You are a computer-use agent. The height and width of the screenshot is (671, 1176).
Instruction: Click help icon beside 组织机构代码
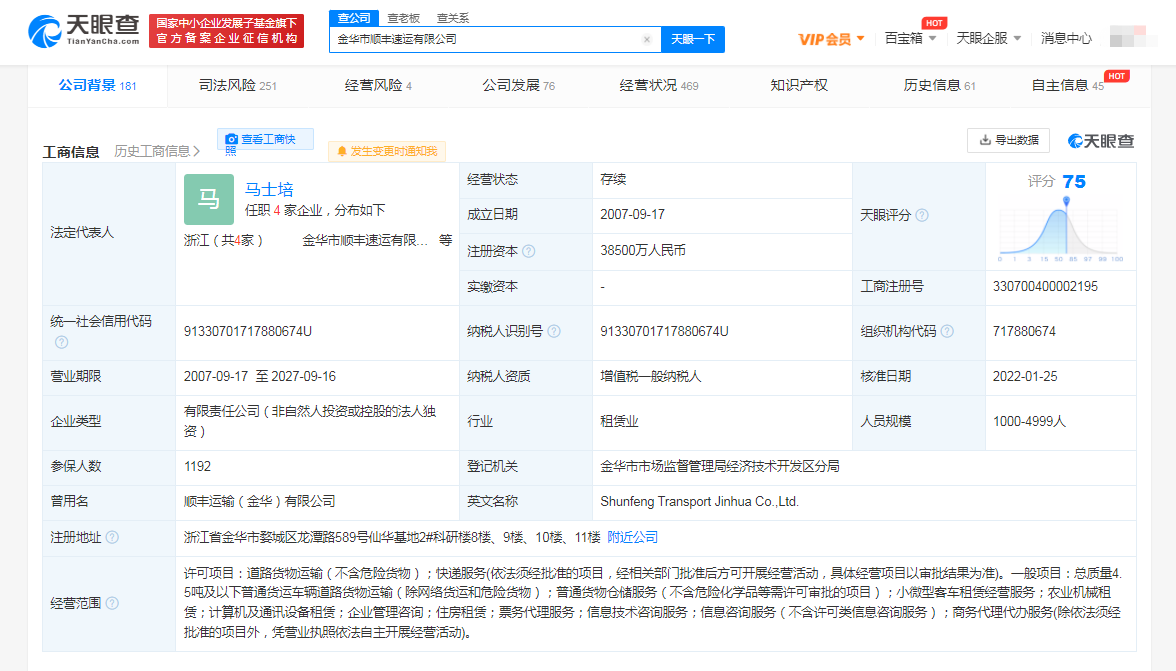(x=947, y=332)
